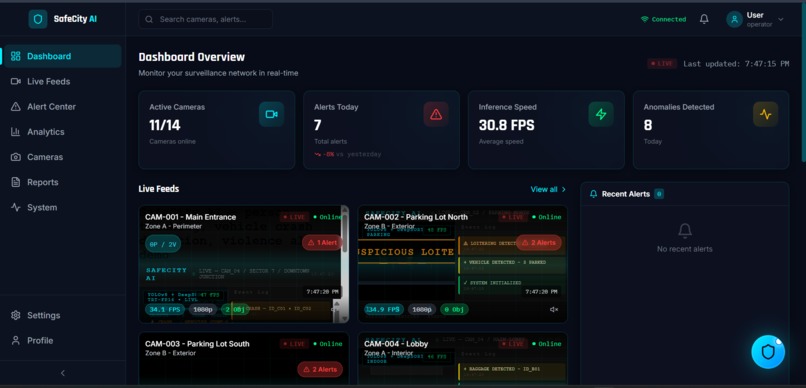Expand the User operator dropdown chevron
This screenshot has width=806, height=388.
780,20
